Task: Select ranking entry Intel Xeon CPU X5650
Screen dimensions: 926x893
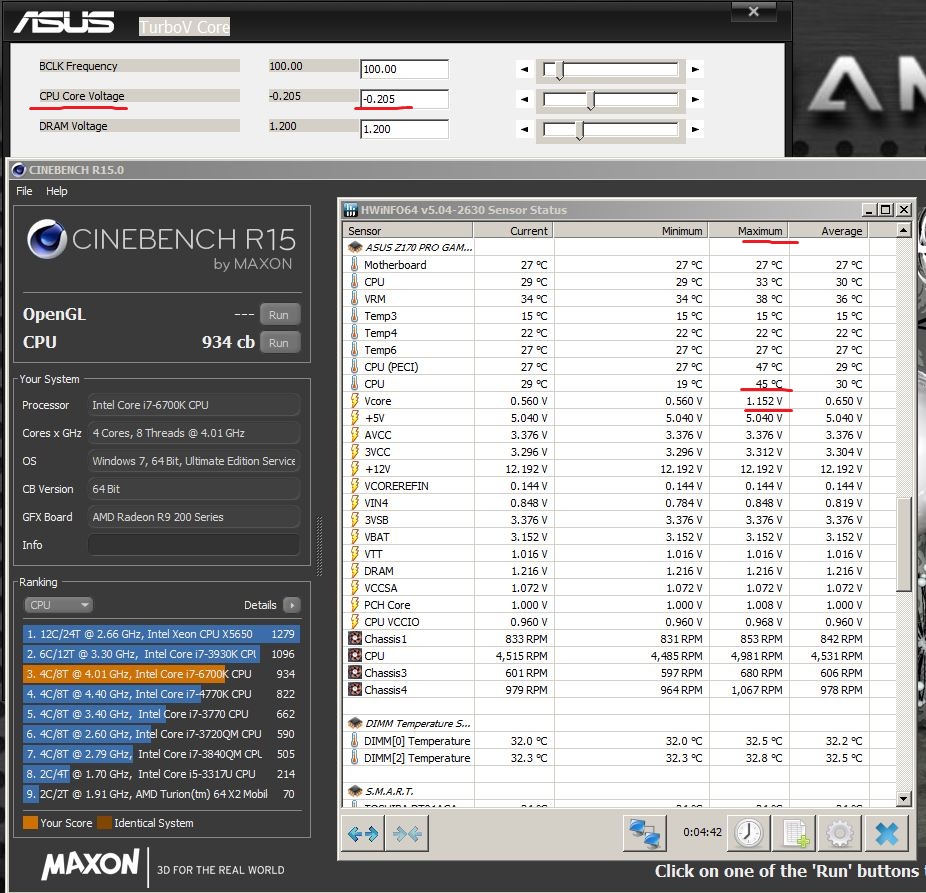Action: 161,634
